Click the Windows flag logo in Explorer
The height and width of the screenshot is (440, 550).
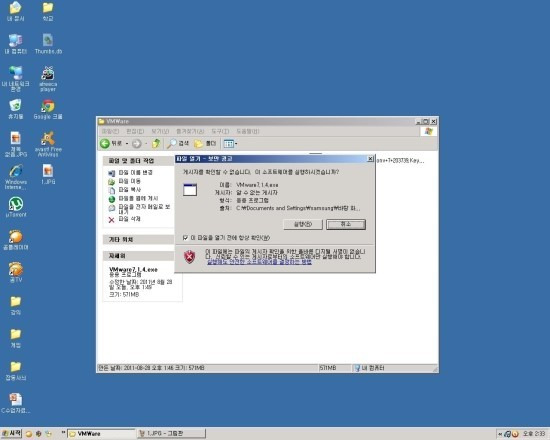(429, 132)
